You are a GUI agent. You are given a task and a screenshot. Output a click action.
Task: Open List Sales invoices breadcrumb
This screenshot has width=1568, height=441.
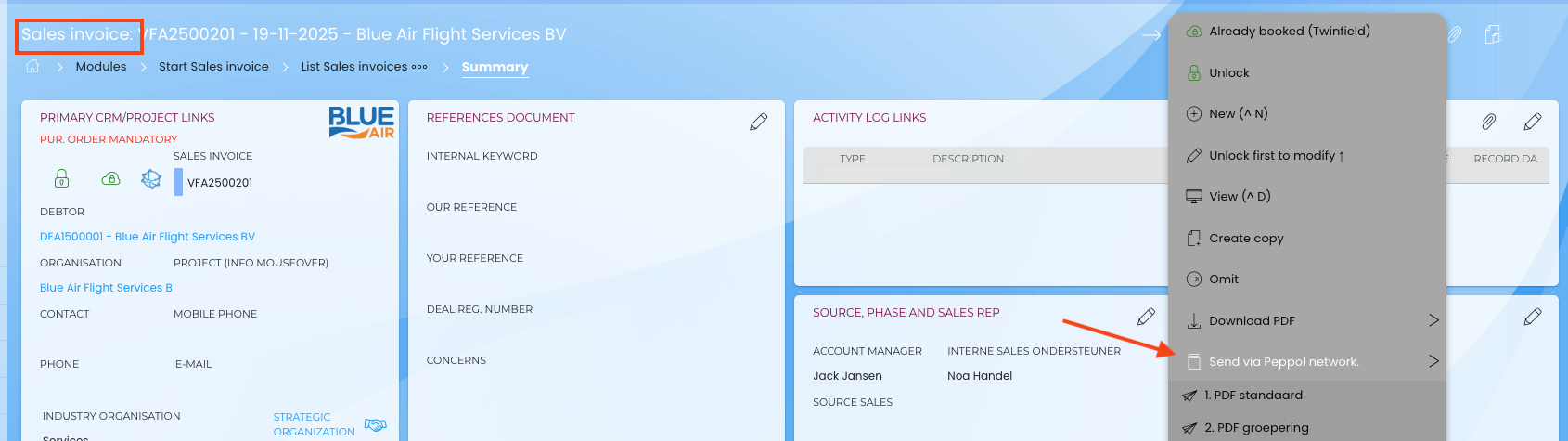pos(353,67)
